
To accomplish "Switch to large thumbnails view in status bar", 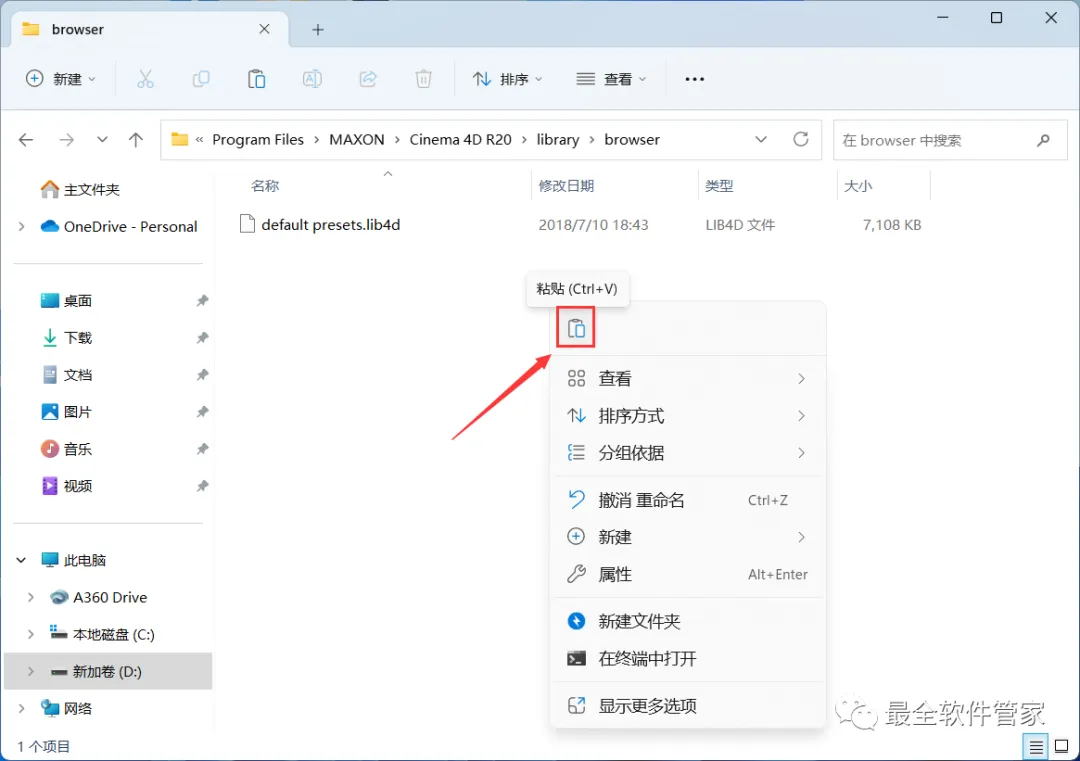I will [x=1061, y=747].
